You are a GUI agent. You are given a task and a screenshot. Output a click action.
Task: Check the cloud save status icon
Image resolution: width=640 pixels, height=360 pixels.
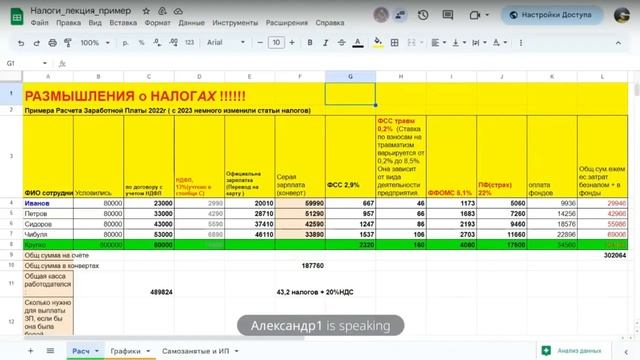(x=178, y=11)
